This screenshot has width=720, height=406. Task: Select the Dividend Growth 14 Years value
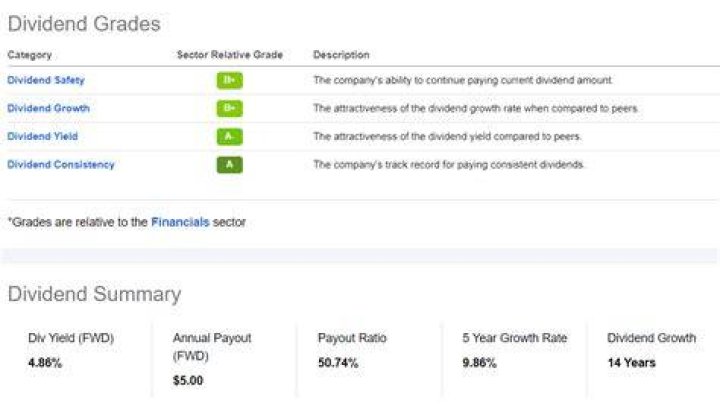(631, 363)
